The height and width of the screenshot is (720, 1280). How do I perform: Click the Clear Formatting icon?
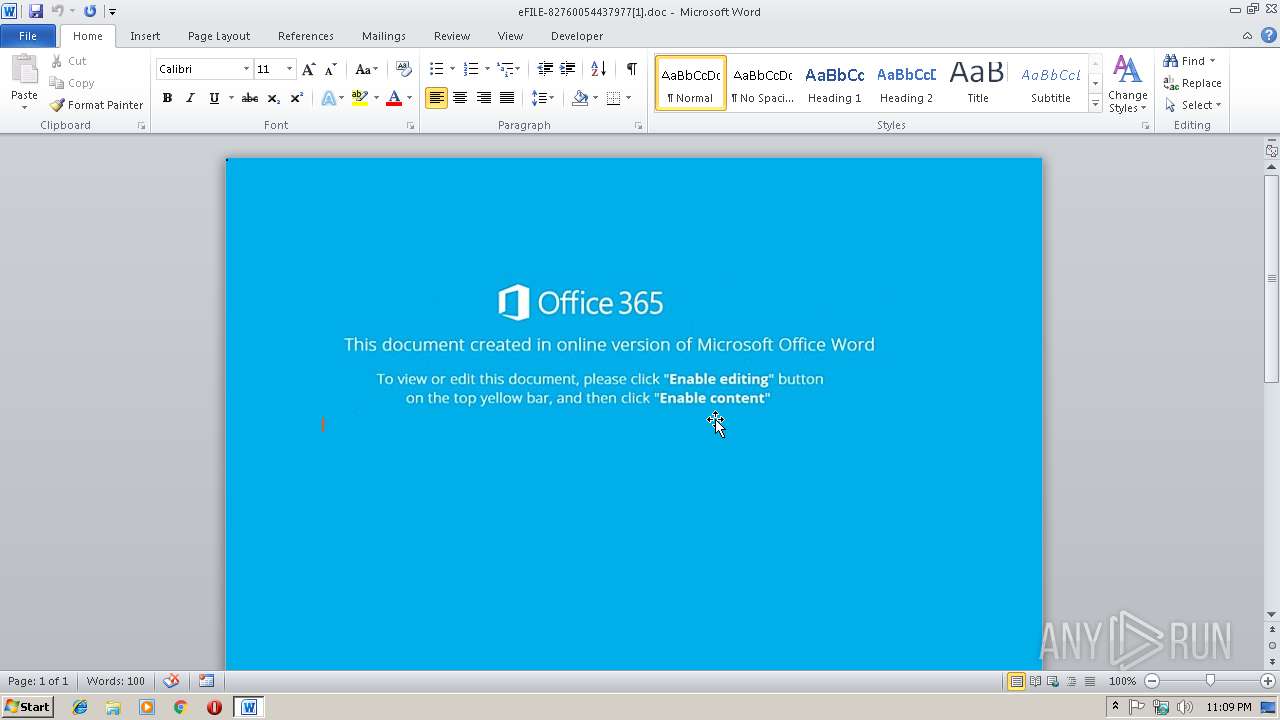point(404,69)
